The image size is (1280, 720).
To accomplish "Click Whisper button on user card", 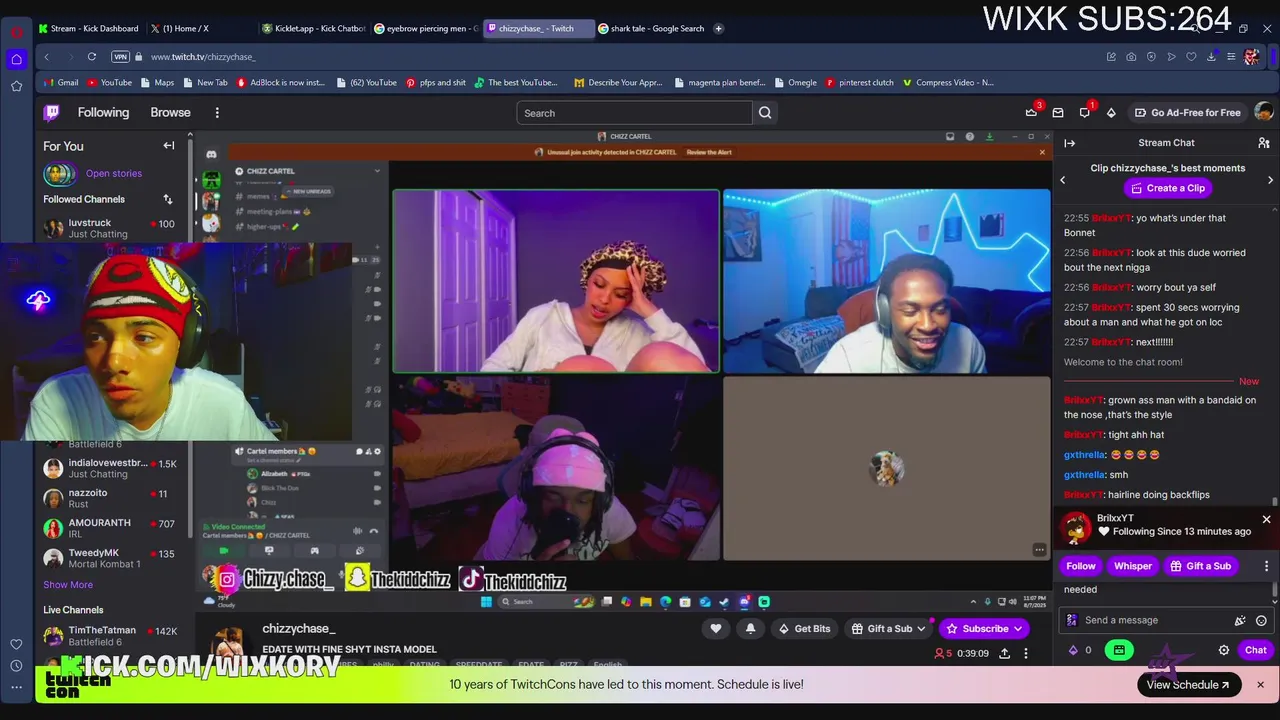I will (1133, 566).
